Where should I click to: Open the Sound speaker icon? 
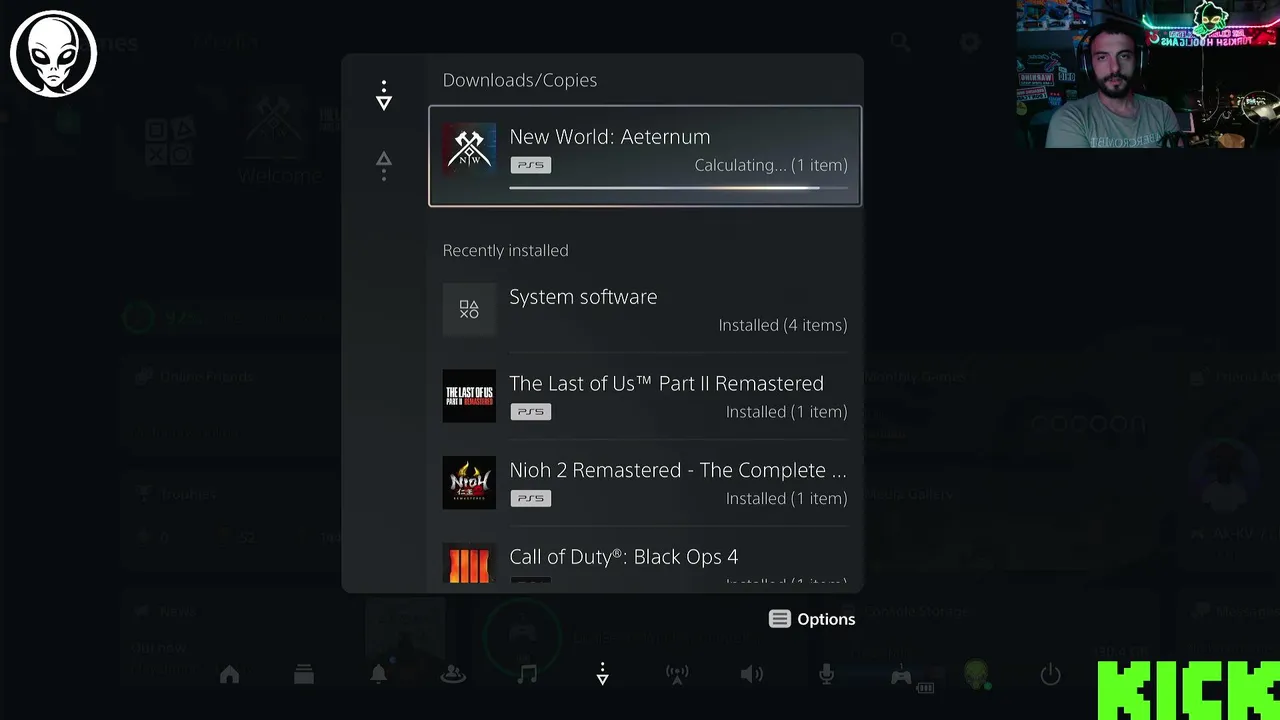(752, 675)
